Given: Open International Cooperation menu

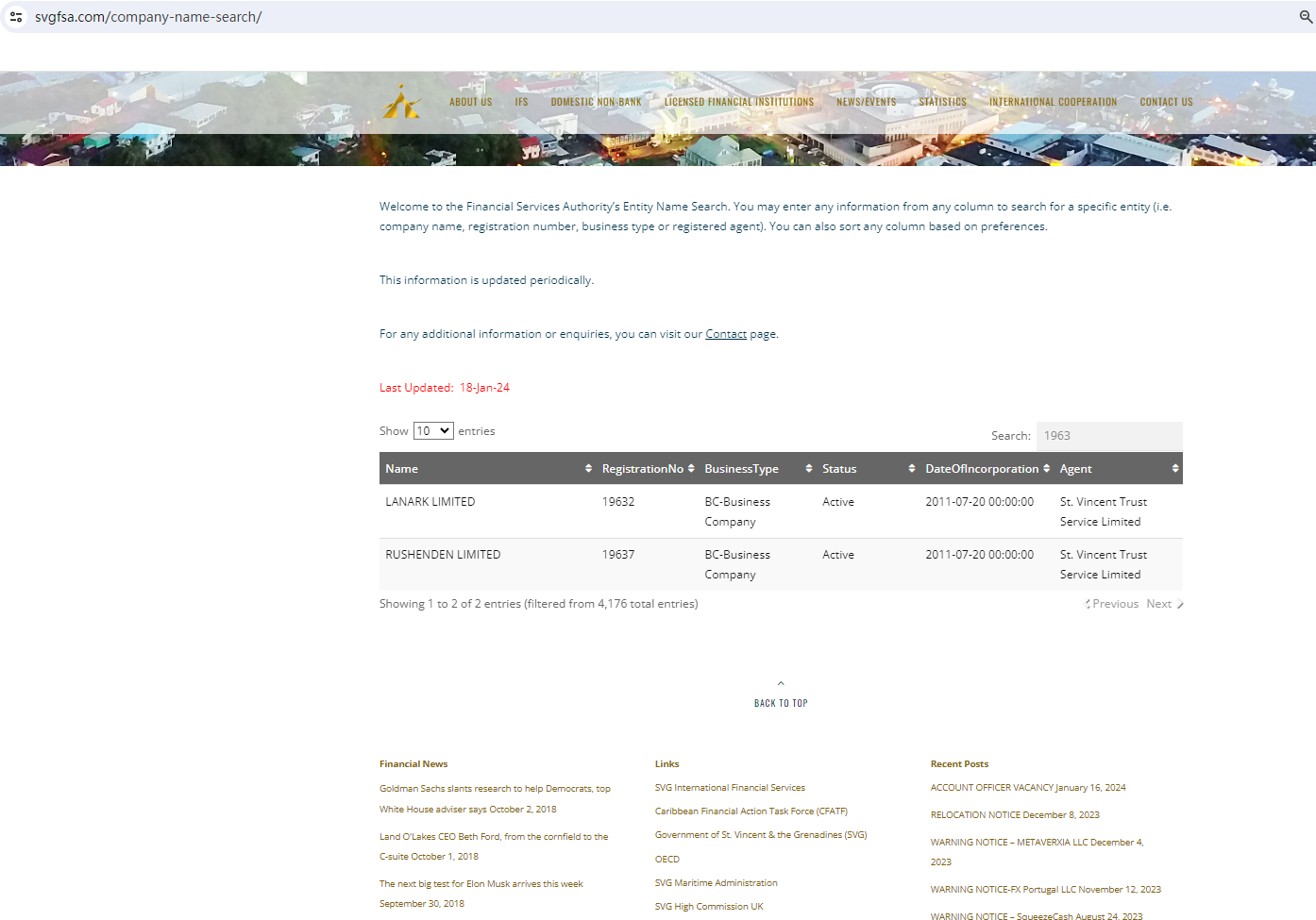Looking at the screenshot, I should tap(1054, 102).
